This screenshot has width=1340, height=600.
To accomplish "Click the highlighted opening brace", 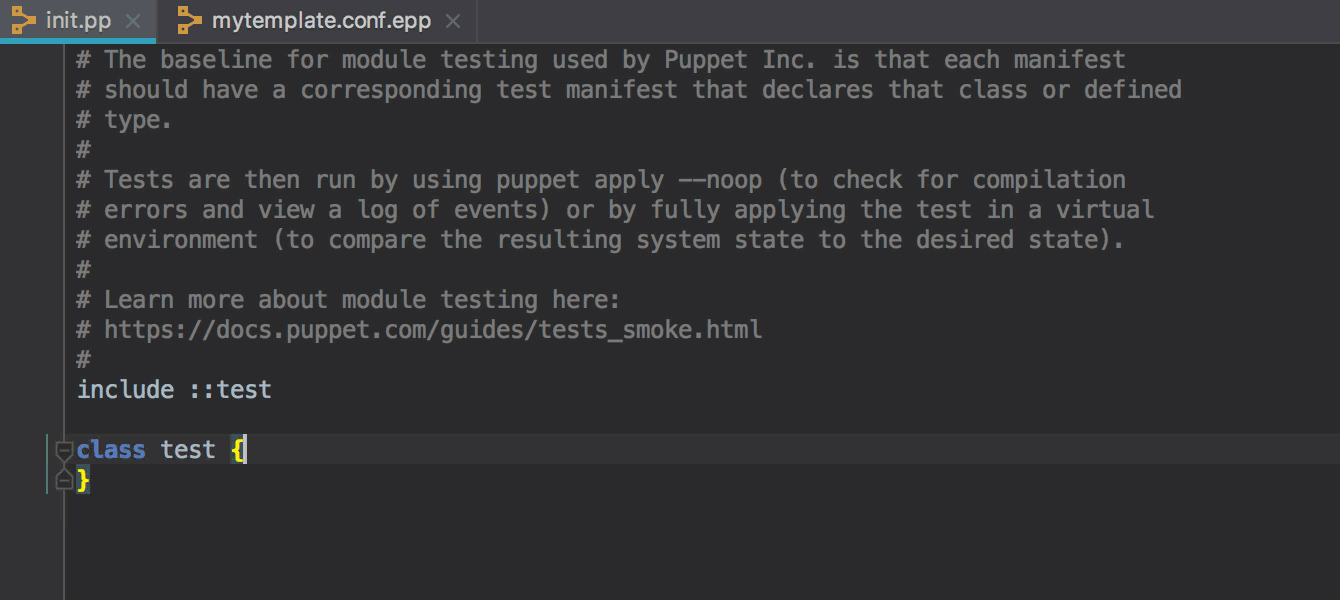I will pos(237,450).
